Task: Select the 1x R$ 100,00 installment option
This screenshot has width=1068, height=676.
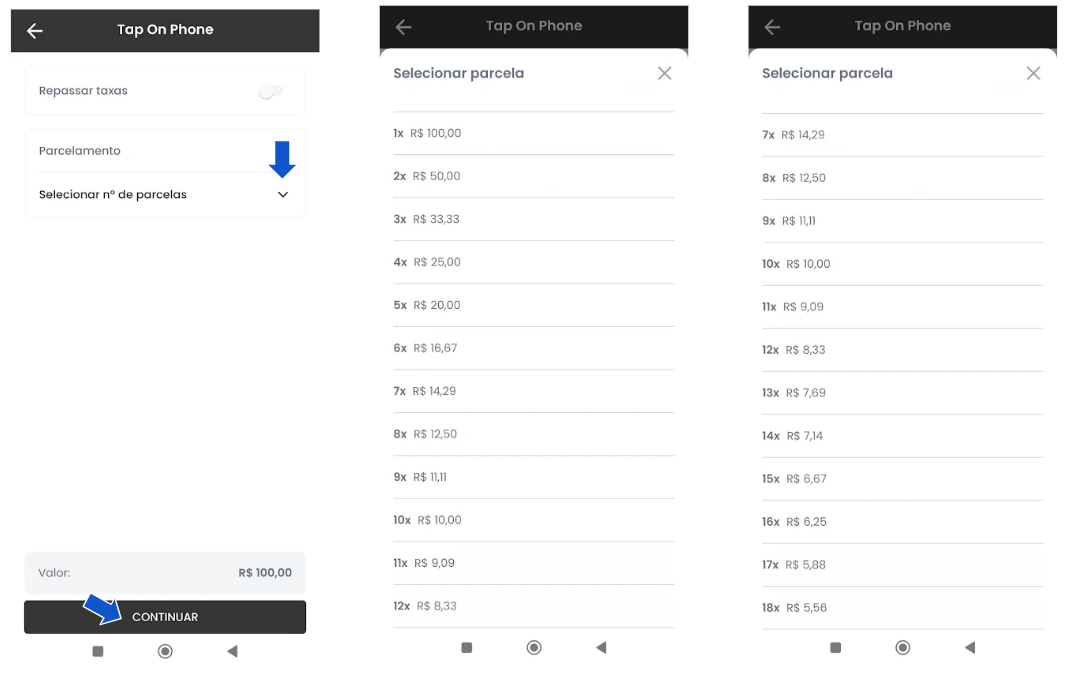Action: (x=533, y=133)
